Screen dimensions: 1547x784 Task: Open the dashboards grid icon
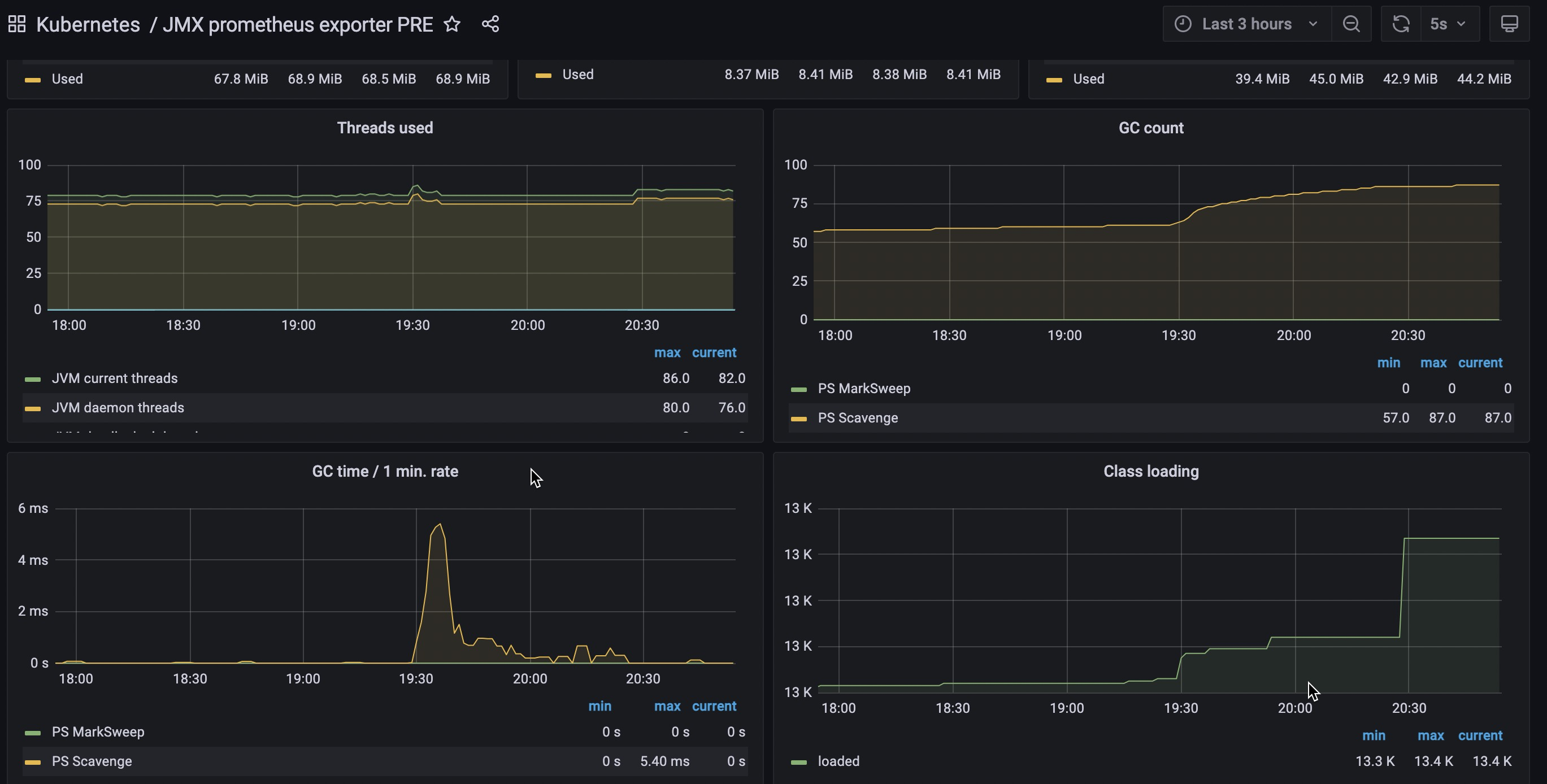click(x=17, y=24)
